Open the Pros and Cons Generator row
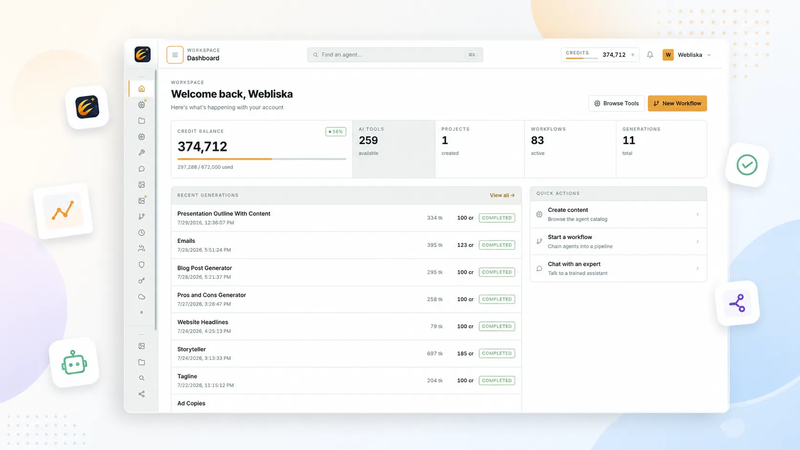 click(x=346, y=299)
